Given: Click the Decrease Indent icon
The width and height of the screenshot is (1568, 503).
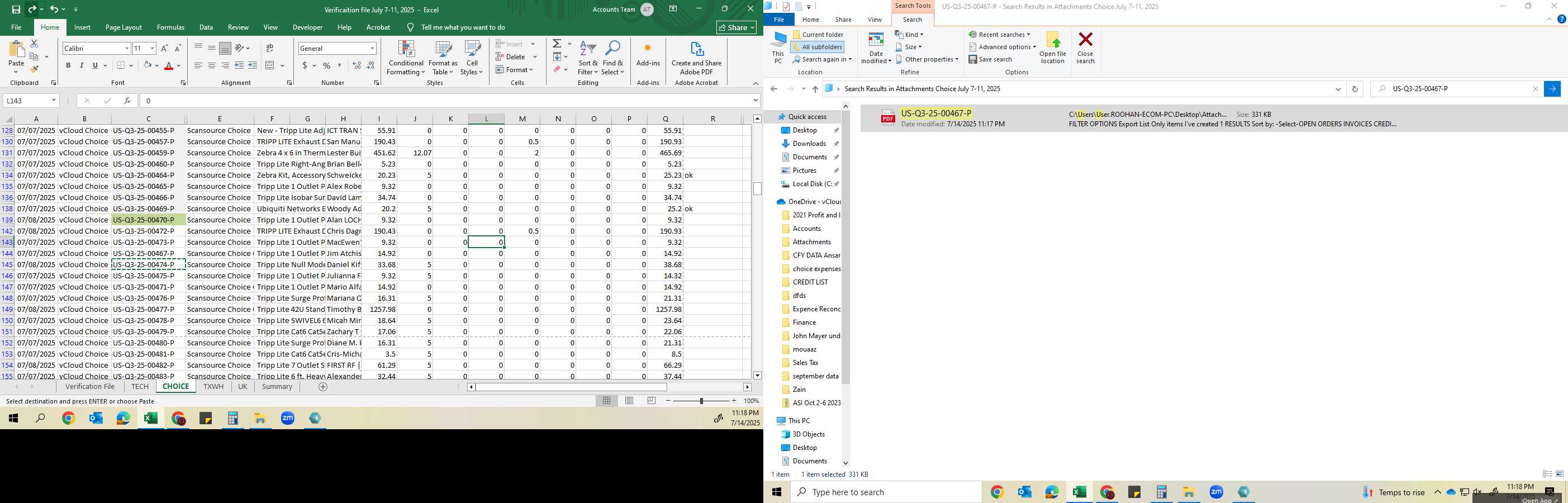Looking at the screenshot, I should [x=239, y=65].
